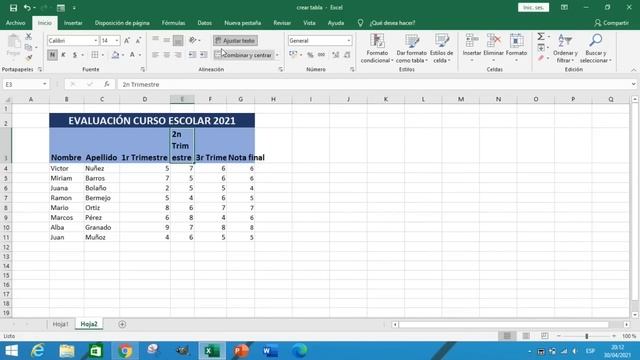Apply percent style icon
The image size is (640, 360).
pyautogui.click(x=310, y=55)
